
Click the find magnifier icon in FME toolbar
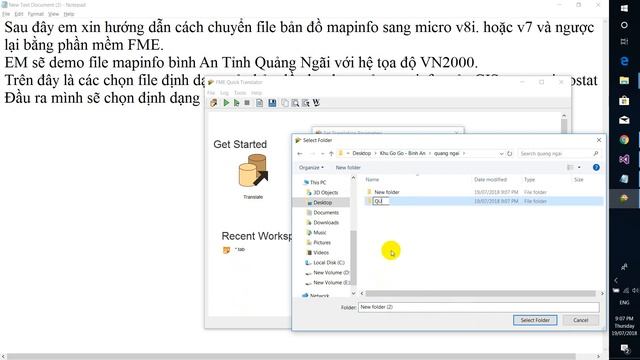coord(295,103)
